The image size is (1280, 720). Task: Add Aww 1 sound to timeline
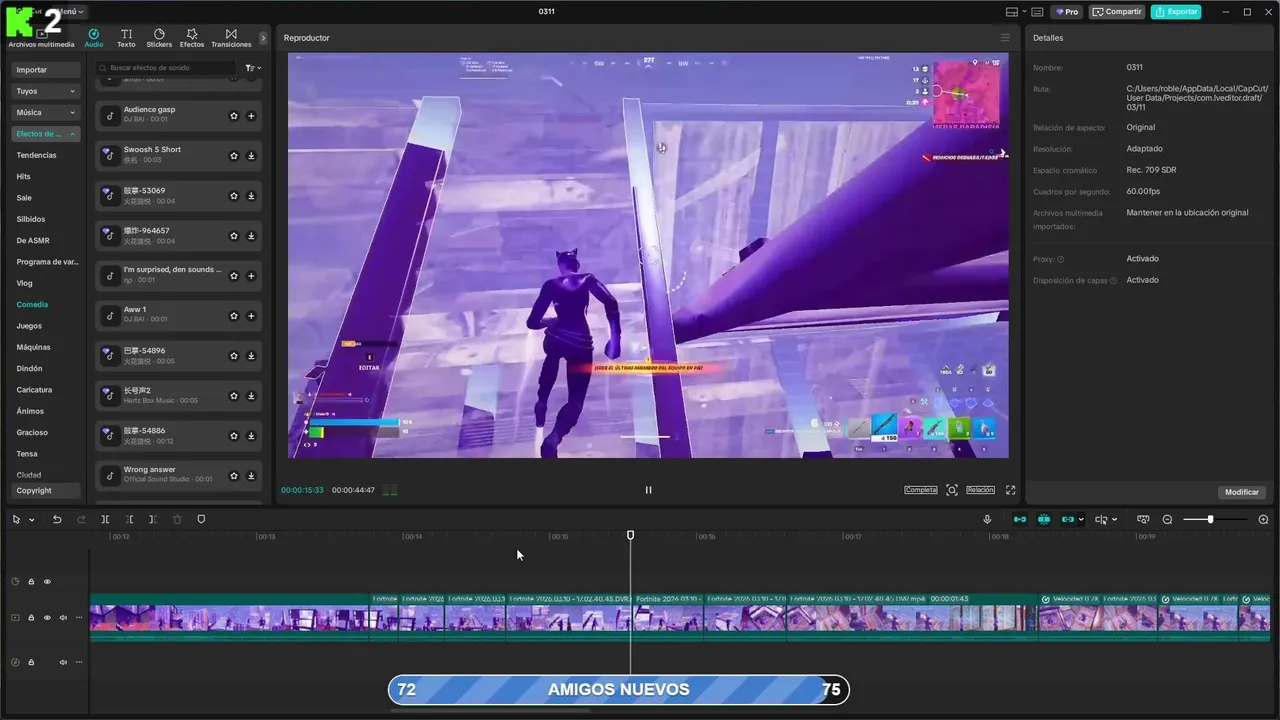click(x=251, y=316)
